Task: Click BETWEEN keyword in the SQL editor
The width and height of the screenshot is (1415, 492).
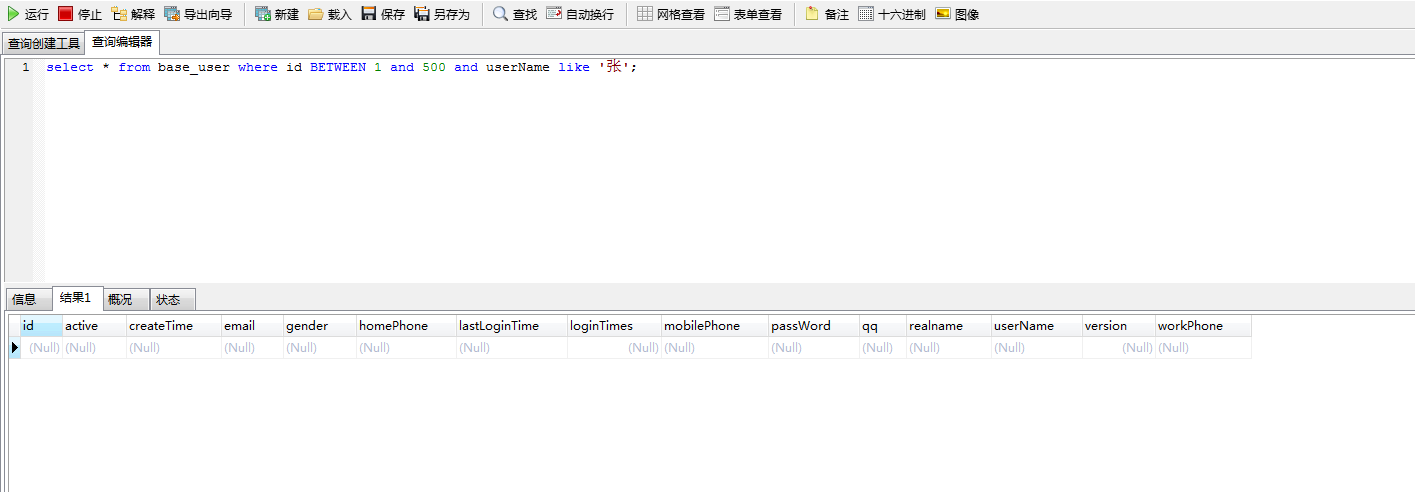Action: click(338, 68)
